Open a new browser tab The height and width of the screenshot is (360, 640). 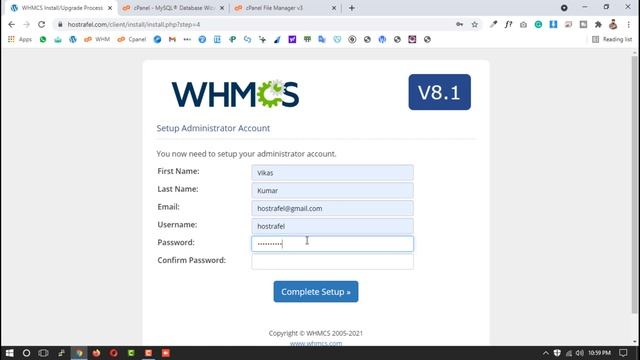pyautogui.click(x=351, y=8)
